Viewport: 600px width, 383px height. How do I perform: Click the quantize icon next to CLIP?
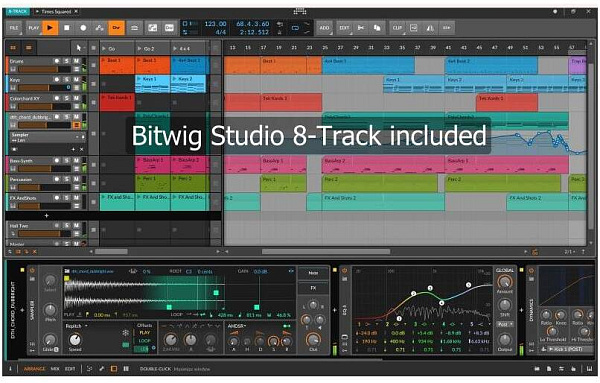click(414, 28)
